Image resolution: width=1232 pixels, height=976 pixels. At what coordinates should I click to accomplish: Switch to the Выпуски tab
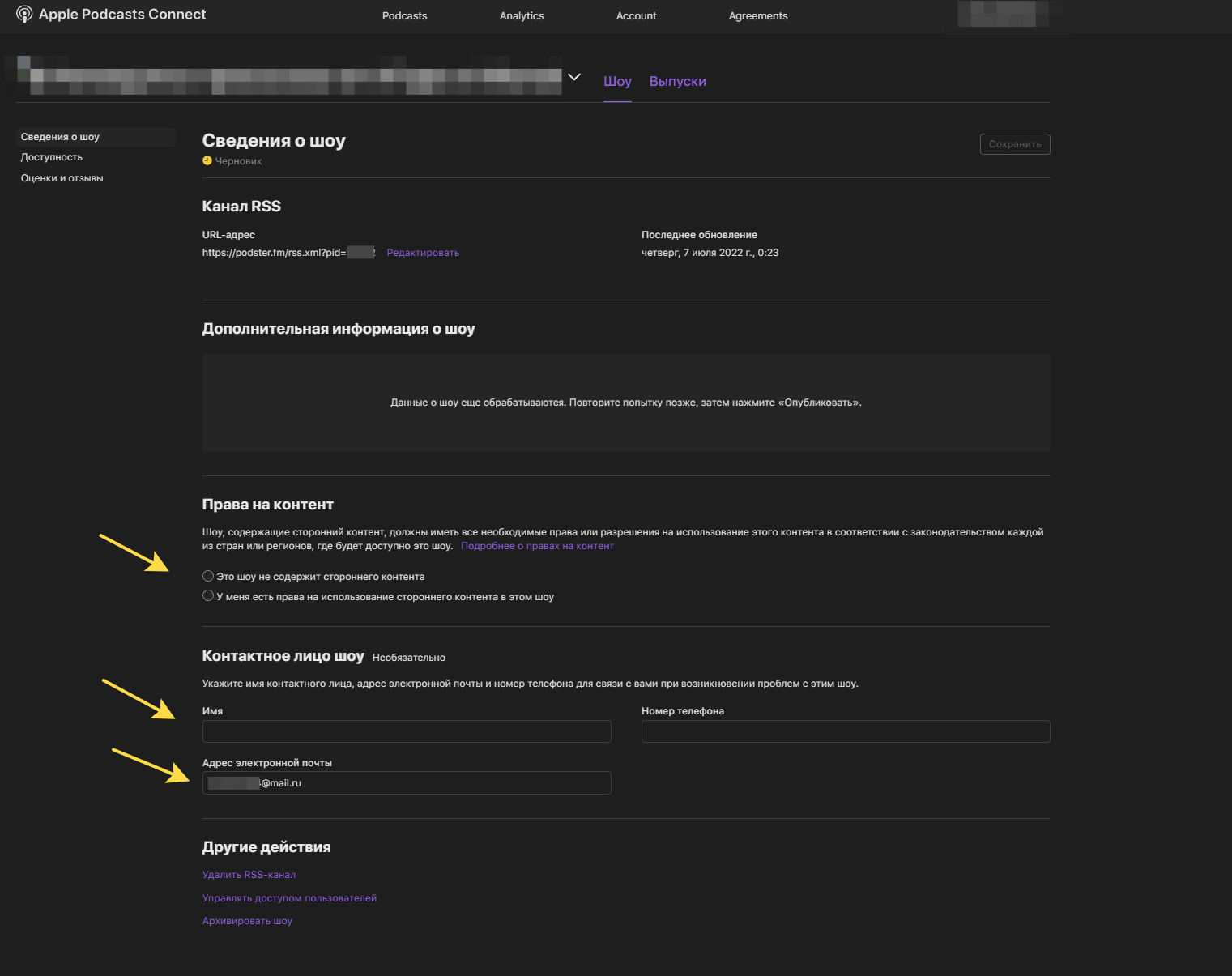point(678,81)
